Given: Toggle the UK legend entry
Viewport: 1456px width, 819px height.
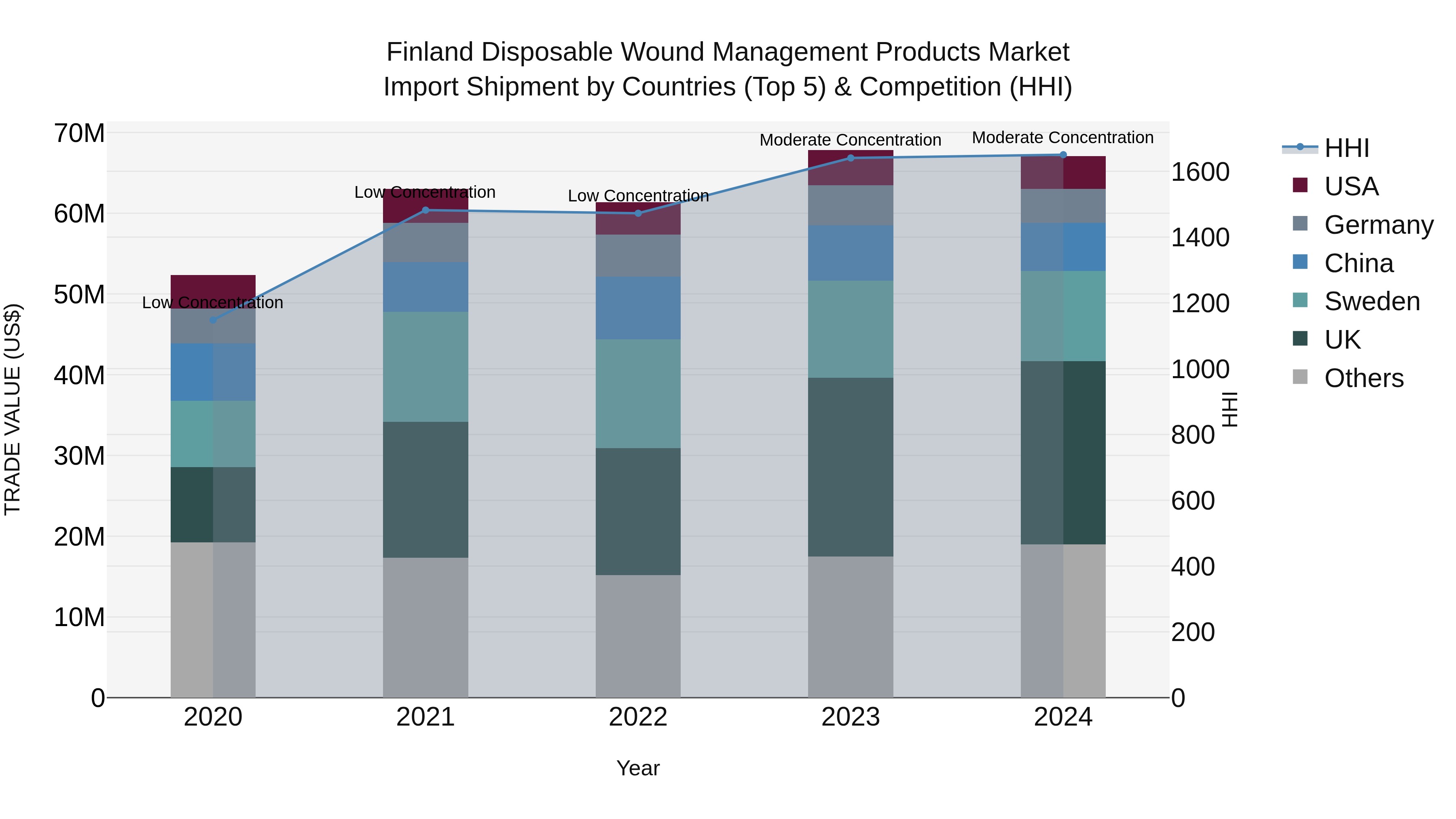Looking at the screenshot, I should pos(1327,340).
